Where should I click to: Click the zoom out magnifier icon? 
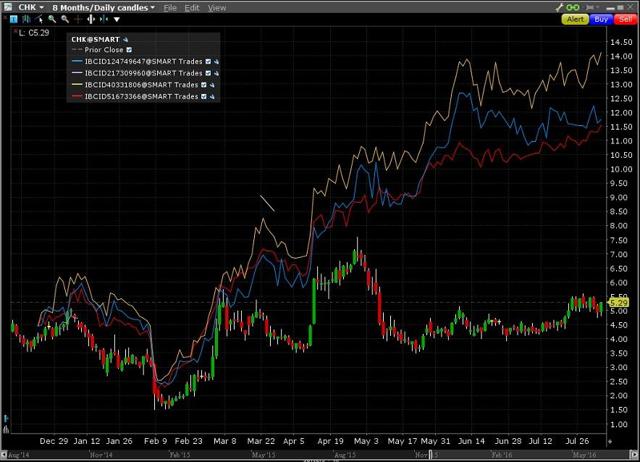pos(65,19)
